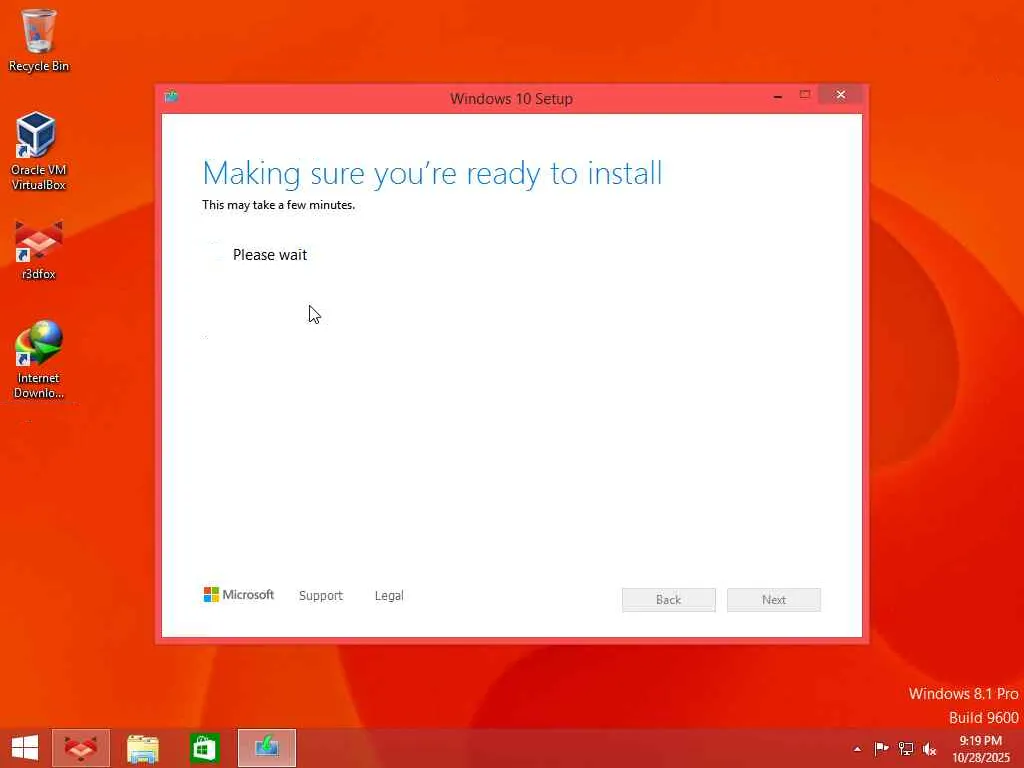Image resolution: width=1024 pixels, height=768 pixels.
Task: Click the Microsoft logo in Setup
Action: point(239,594)
